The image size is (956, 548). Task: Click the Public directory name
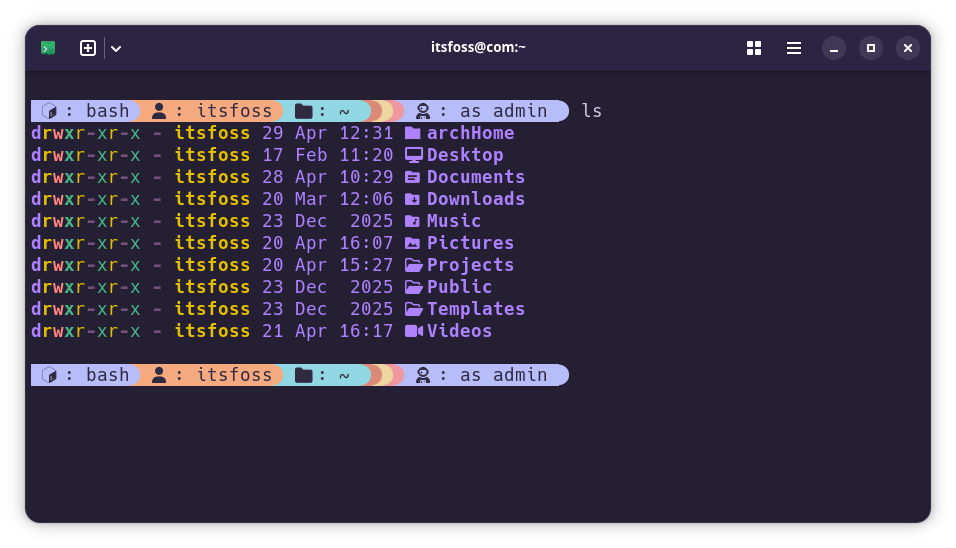[459, 287]
